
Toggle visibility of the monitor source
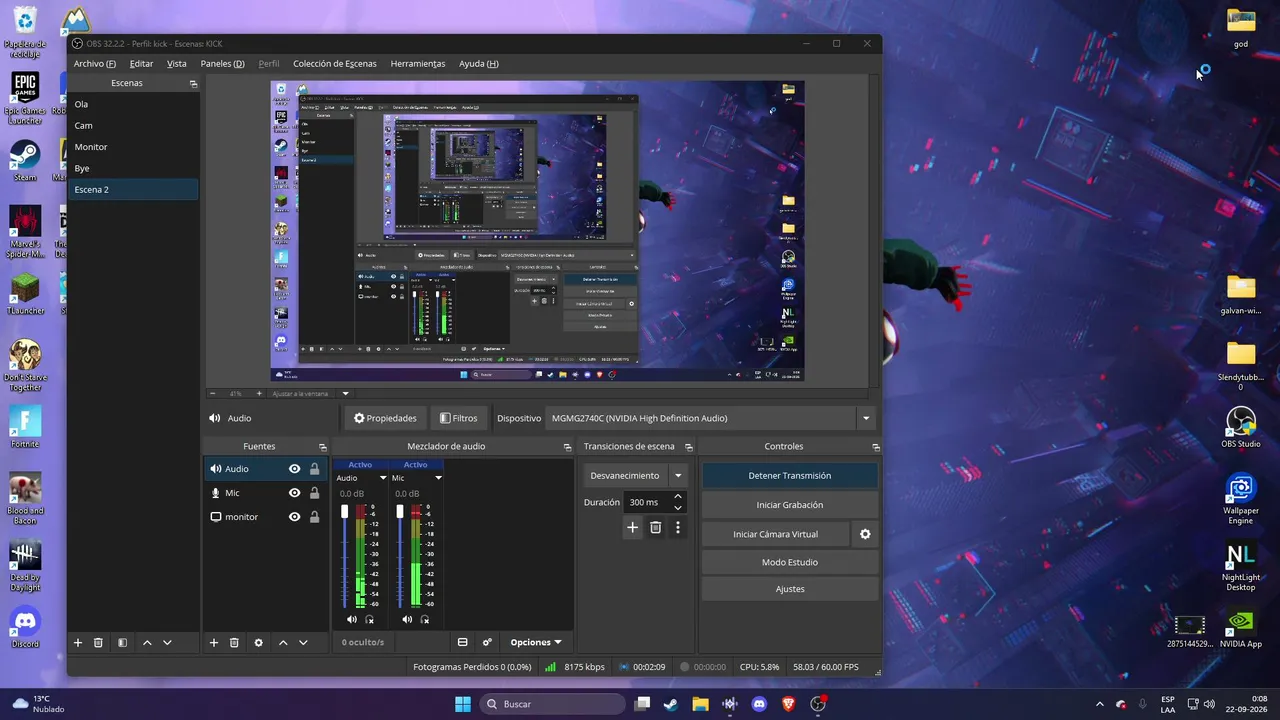(x=294, y=517)
